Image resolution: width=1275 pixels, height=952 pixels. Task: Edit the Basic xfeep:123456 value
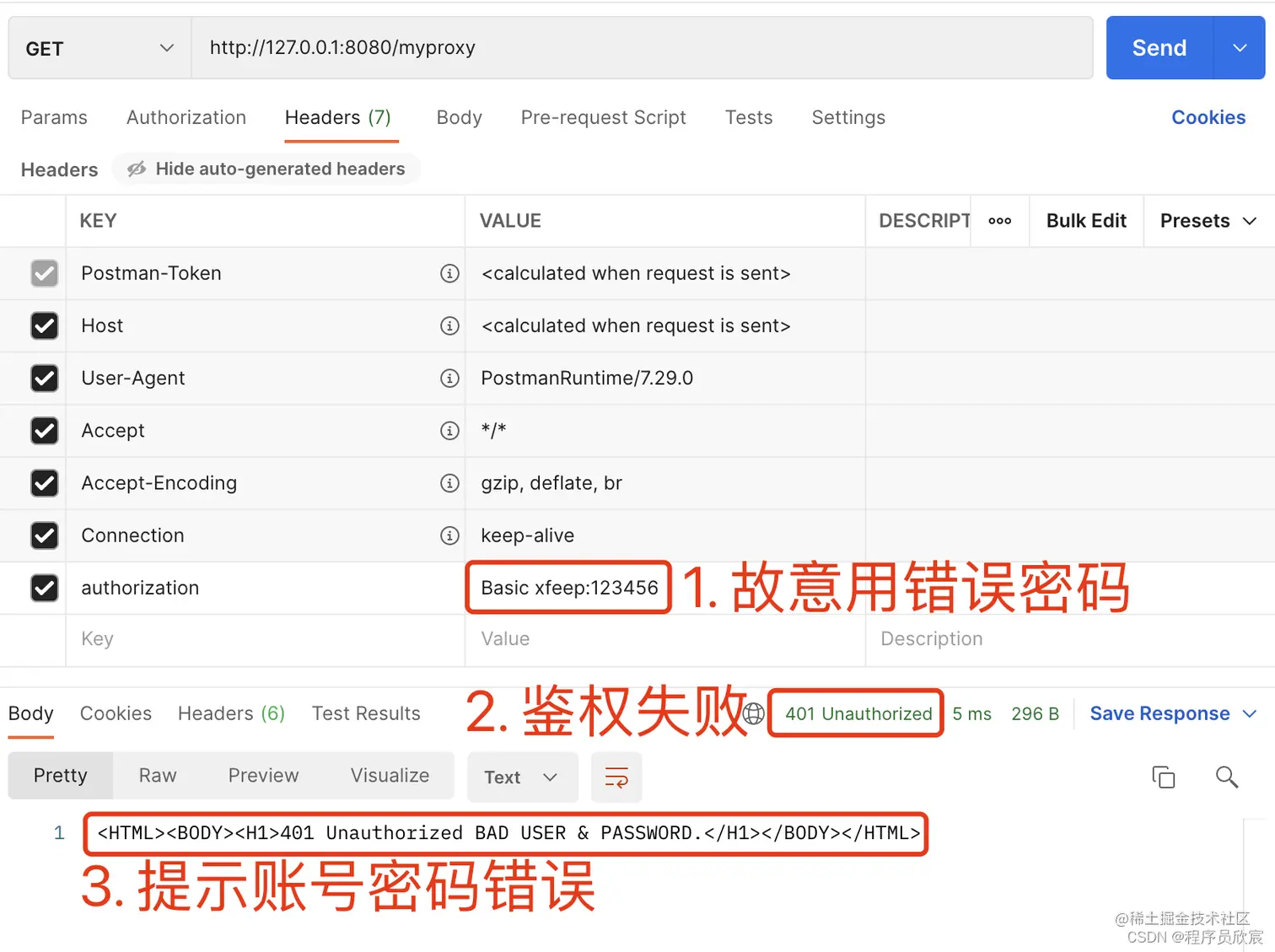click(569, 588)
